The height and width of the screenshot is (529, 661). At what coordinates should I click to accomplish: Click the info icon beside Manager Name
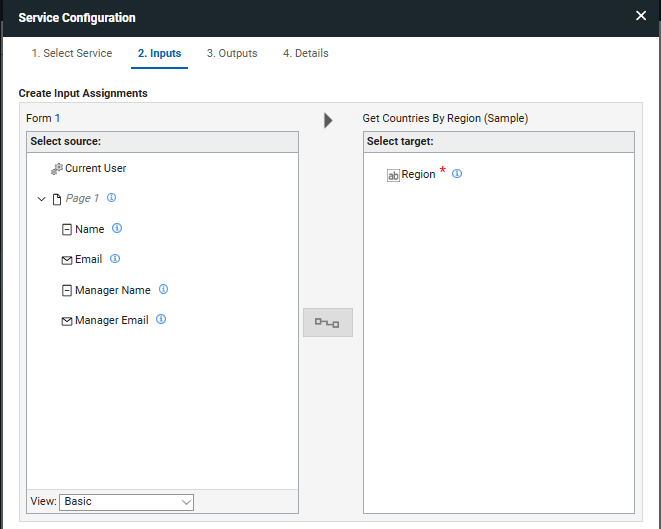coord(163,290)
